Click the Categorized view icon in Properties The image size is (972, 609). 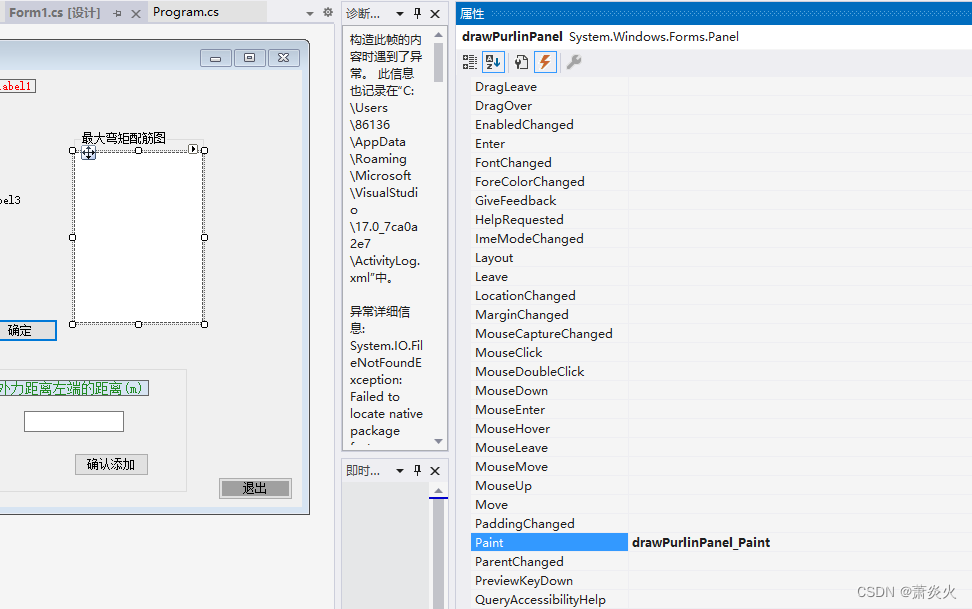coord(469,61)
